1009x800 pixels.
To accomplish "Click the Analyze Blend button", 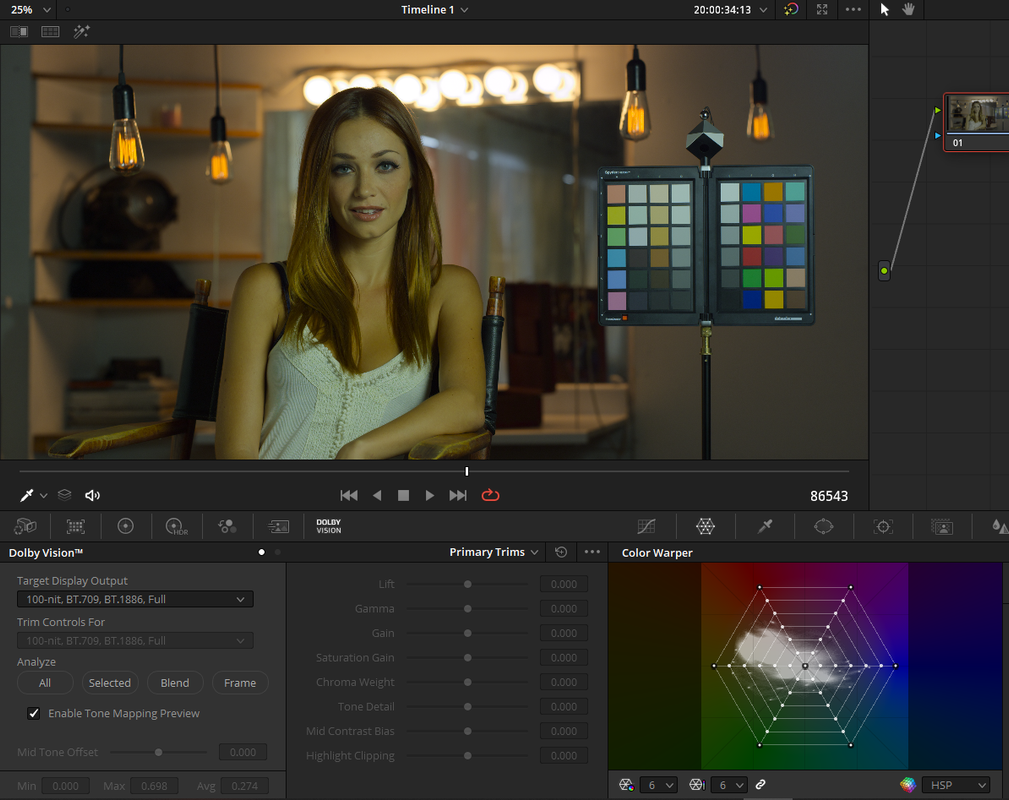I will [175, 683].
